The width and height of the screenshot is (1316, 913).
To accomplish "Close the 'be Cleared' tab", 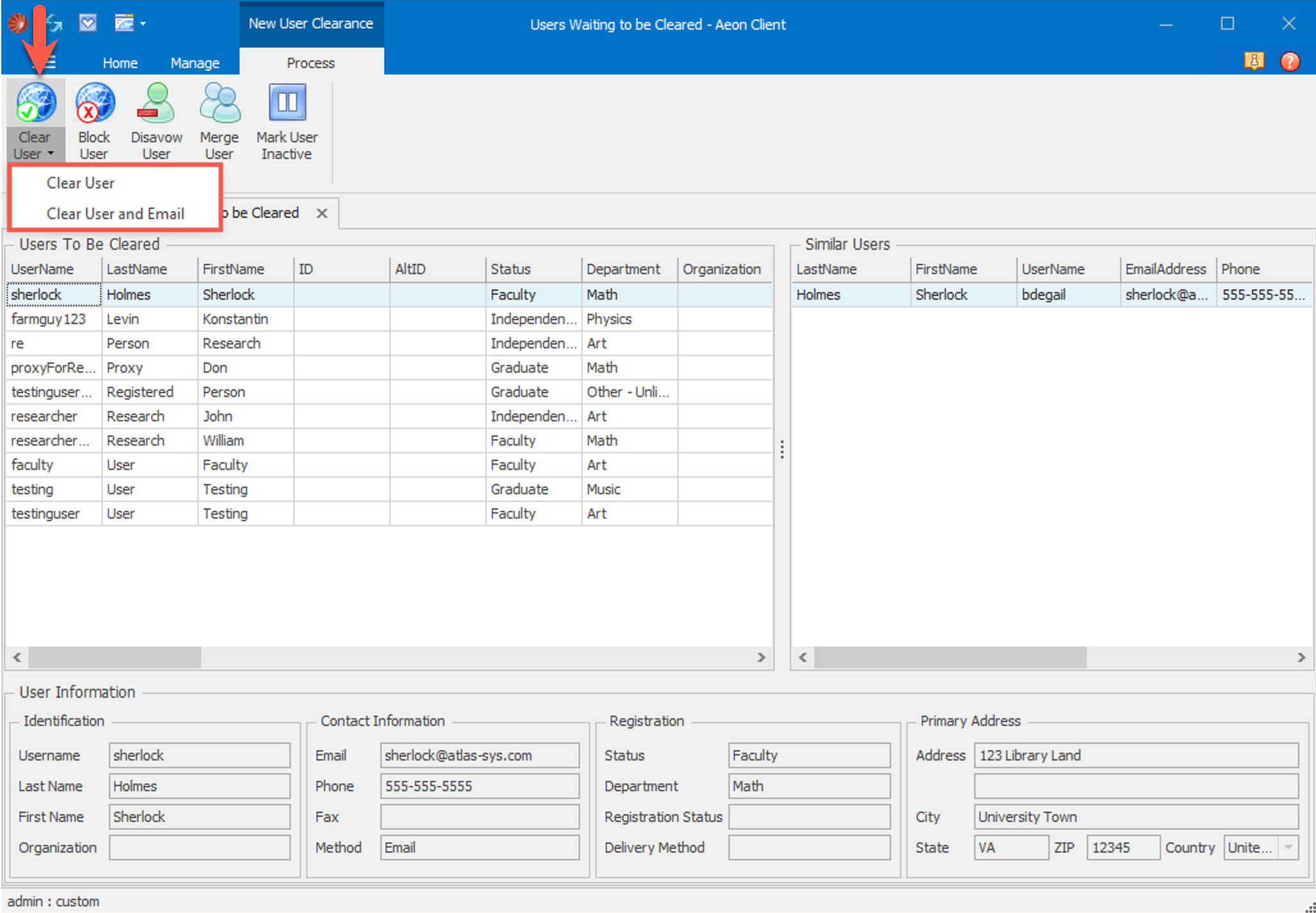I will coord(322,213).
